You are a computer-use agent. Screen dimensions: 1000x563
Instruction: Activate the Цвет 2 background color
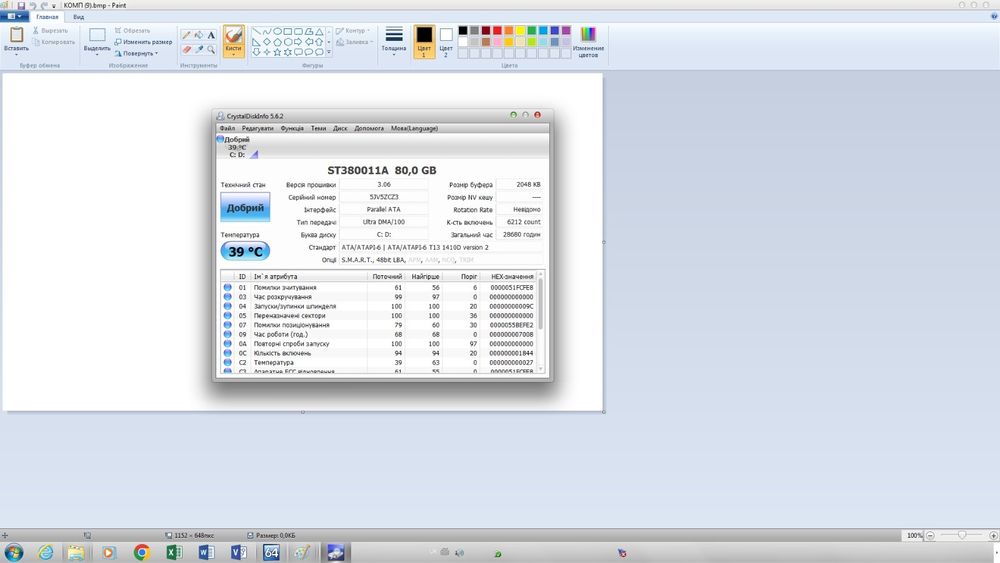coord(446,41)
